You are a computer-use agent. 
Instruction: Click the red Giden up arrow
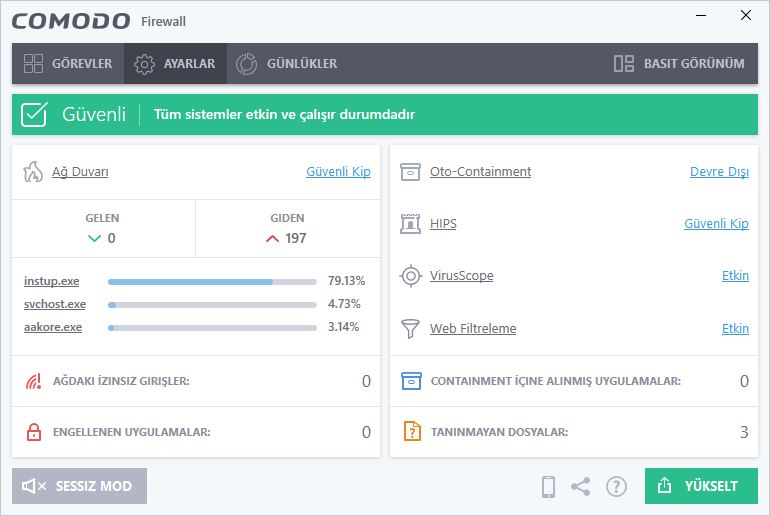tap(272, 239)
